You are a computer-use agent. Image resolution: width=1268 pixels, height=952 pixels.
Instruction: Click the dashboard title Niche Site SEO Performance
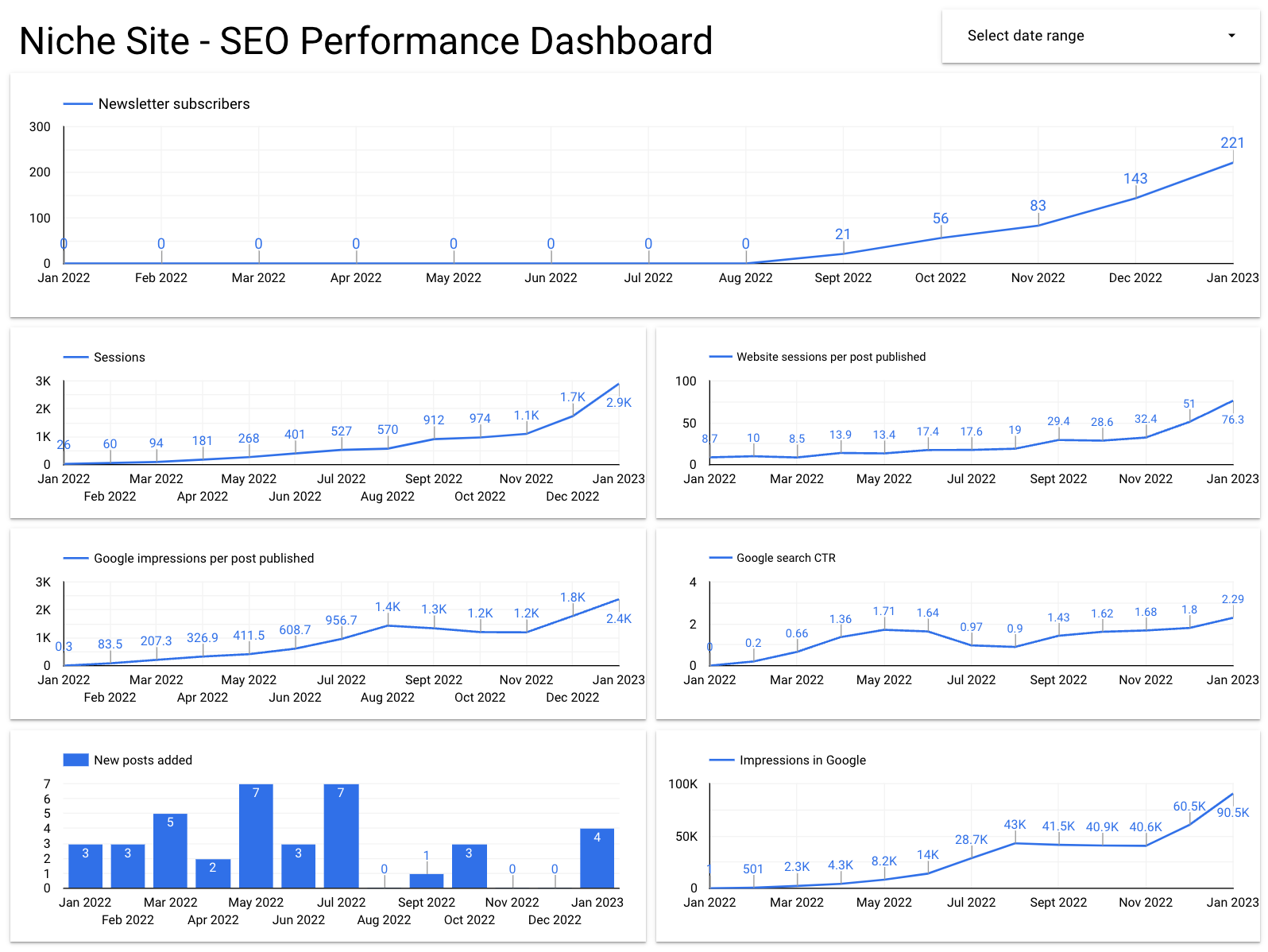click(x=365, y=41)
